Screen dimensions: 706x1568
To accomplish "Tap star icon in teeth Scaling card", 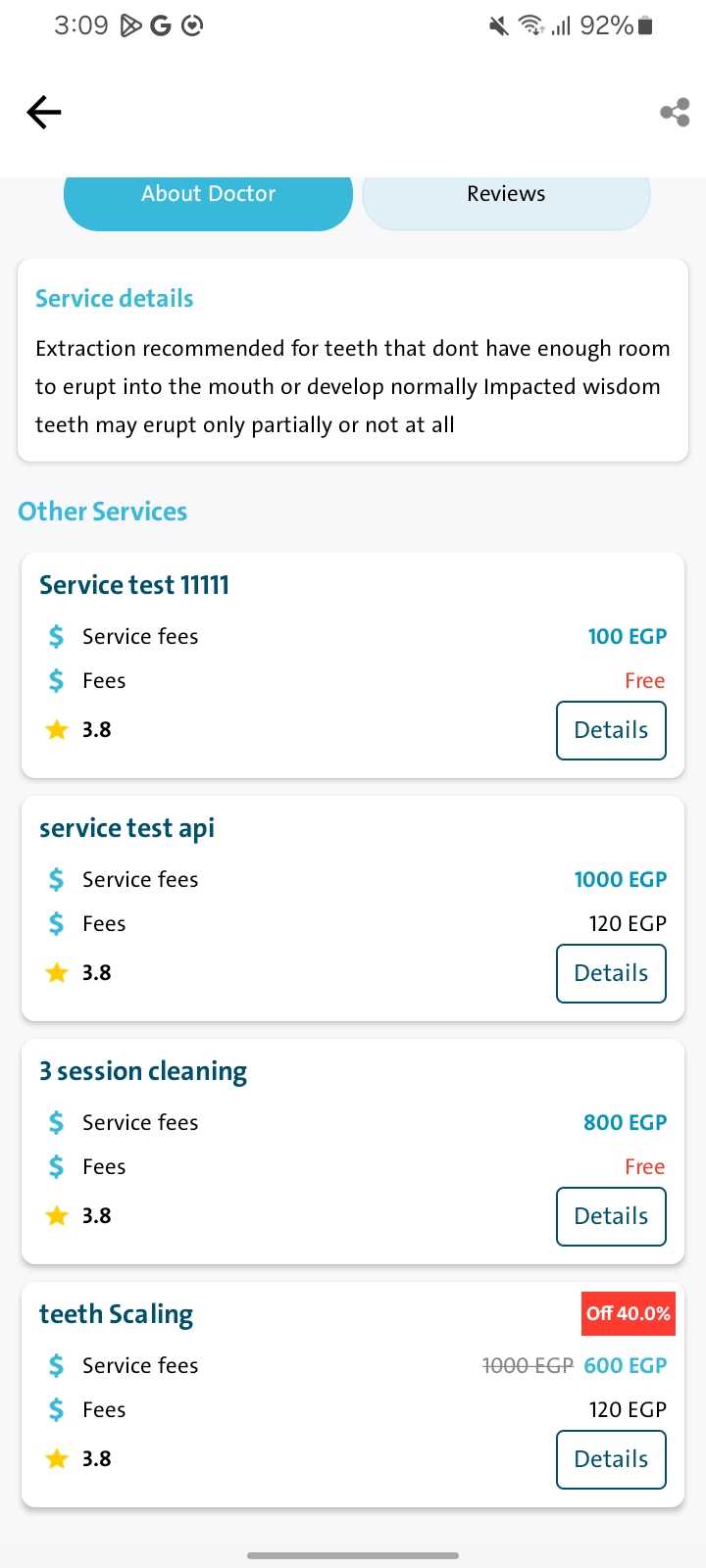I will (x=57, y=1459).
